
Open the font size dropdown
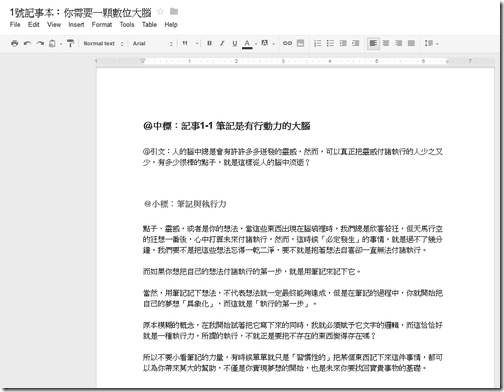click(190, 43)
